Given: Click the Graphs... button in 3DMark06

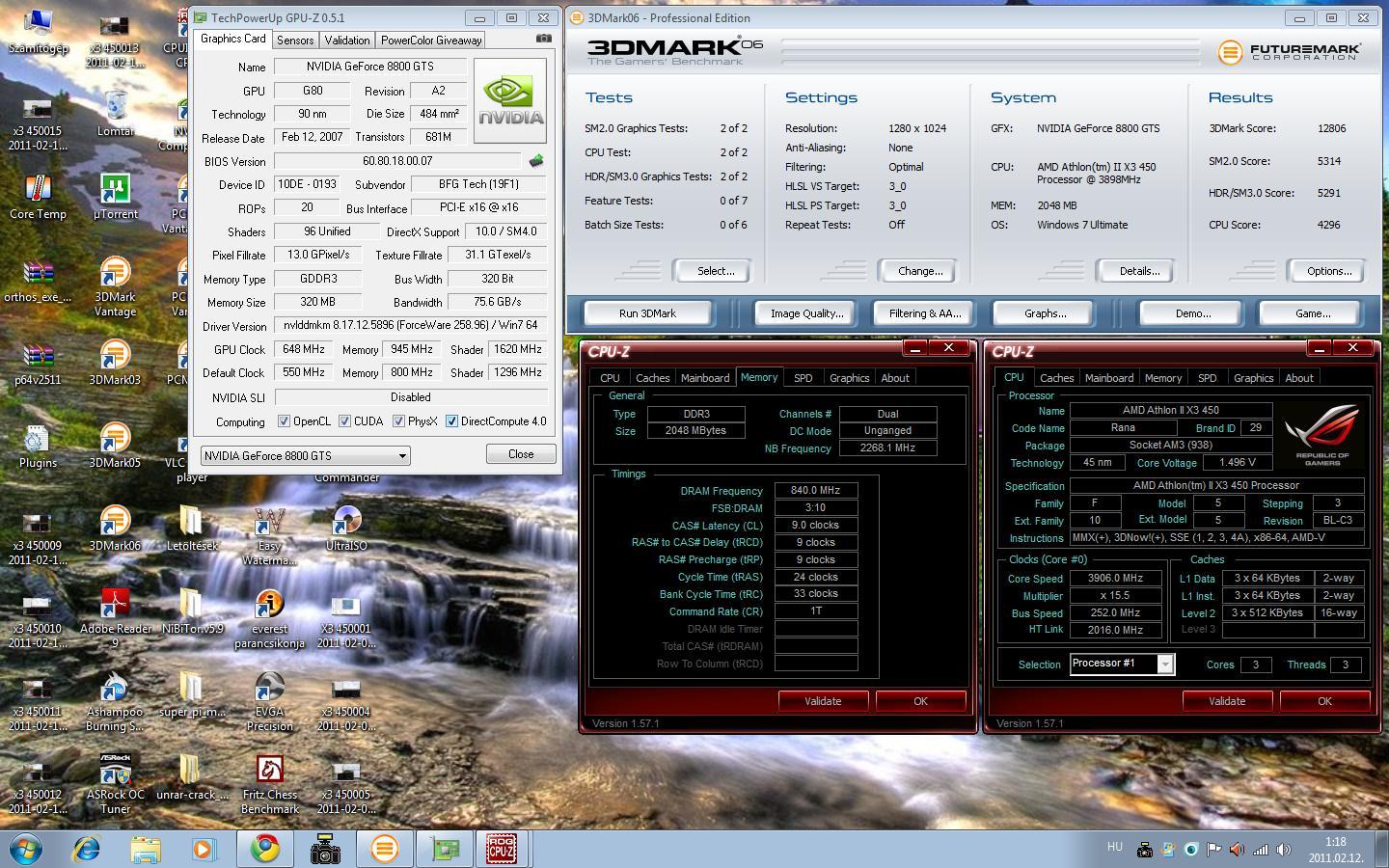Looking at the screenshot, I should [x=1045, y=313].
